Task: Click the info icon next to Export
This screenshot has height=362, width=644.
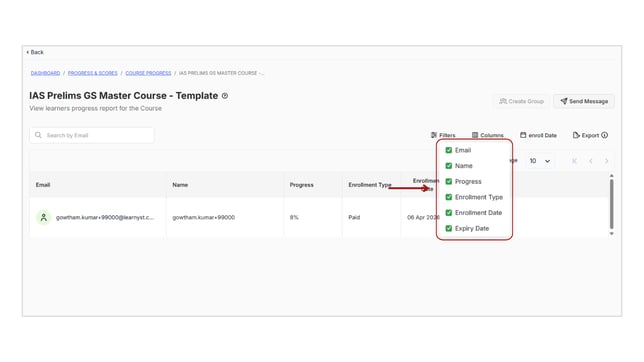Action: click(x=605, y=135)
